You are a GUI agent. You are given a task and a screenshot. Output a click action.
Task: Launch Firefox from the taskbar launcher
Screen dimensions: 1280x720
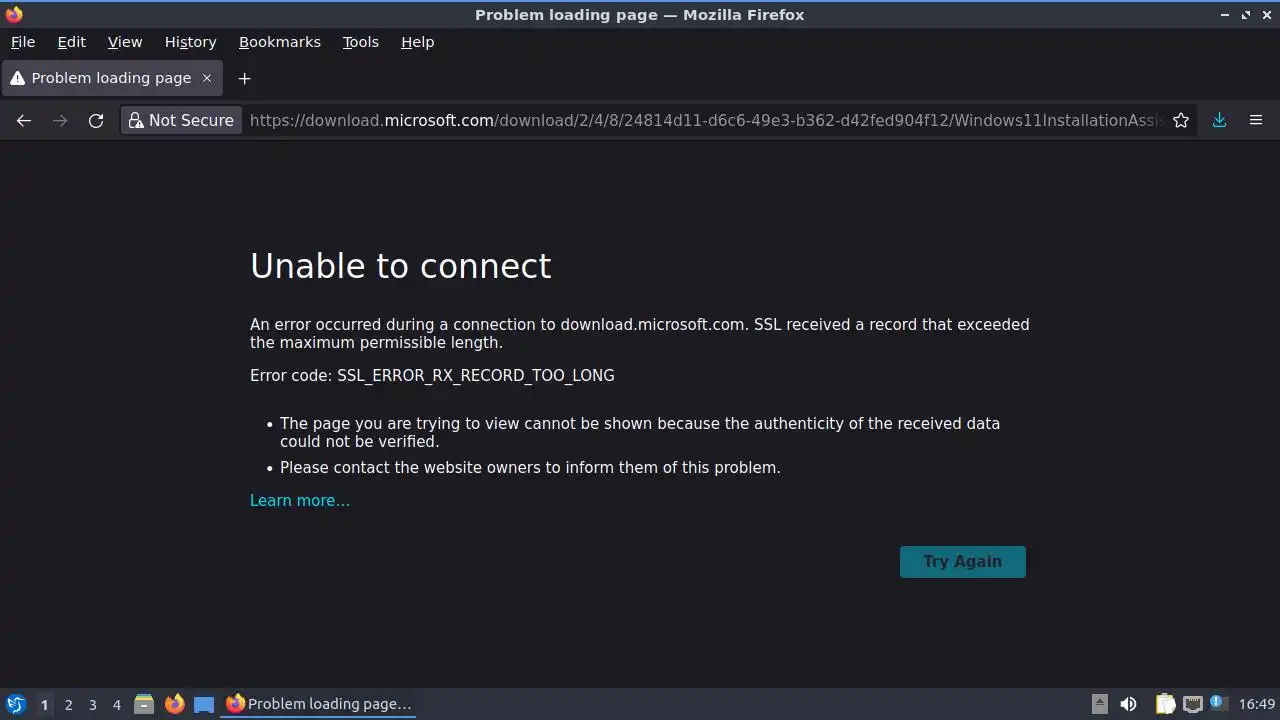tap(174, 704)
